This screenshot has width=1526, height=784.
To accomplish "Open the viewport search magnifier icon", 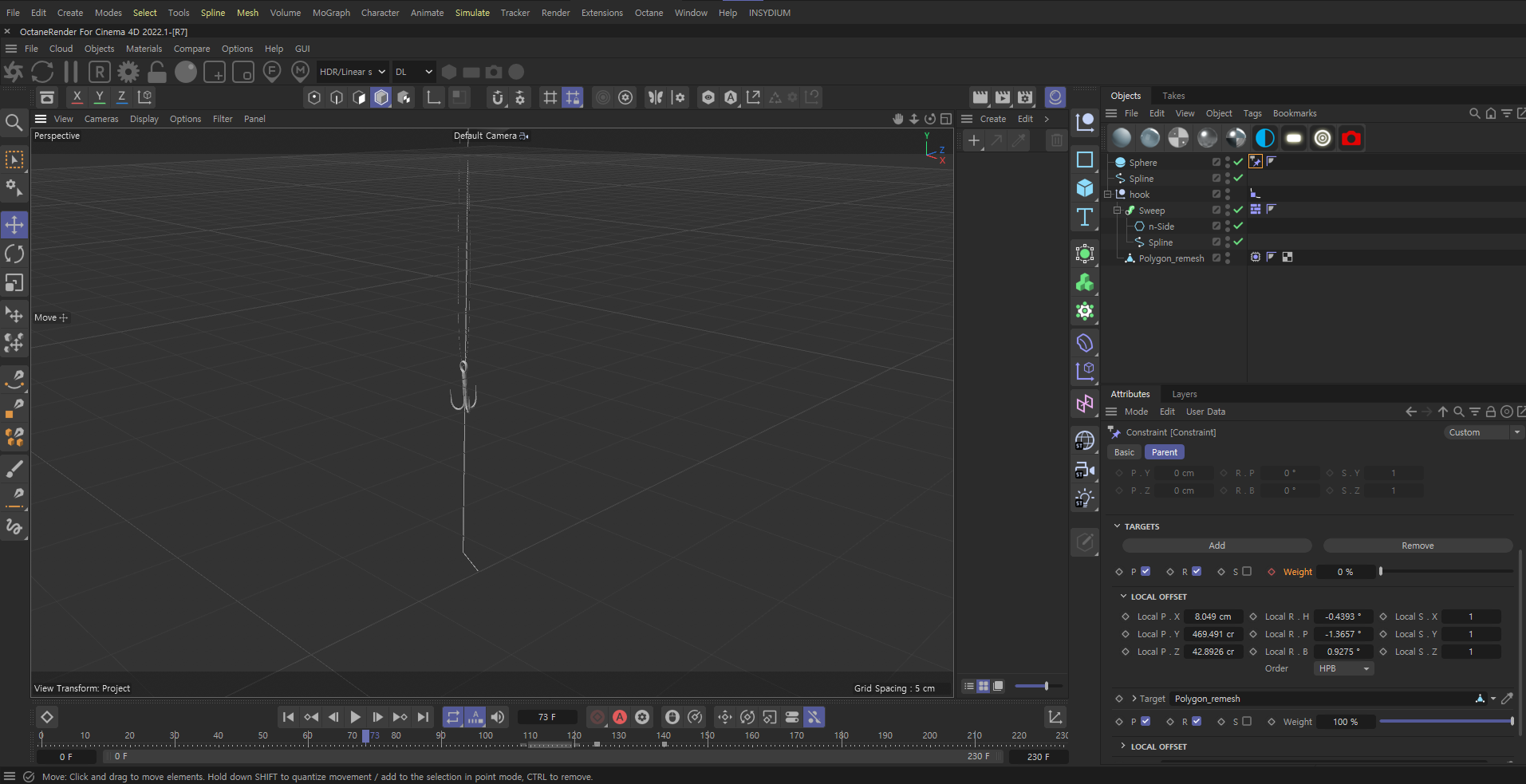I will pos(14,122).
